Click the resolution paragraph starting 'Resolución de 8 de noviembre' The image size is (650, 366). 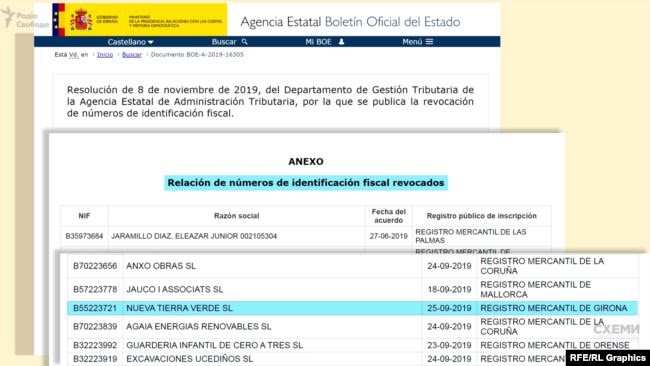[270, 102]
